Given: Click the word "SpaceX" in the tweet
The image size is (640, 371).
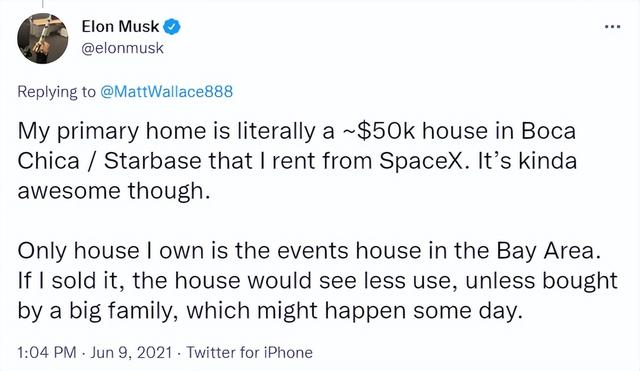Looking at the screenshot, I should click(422, 161).
